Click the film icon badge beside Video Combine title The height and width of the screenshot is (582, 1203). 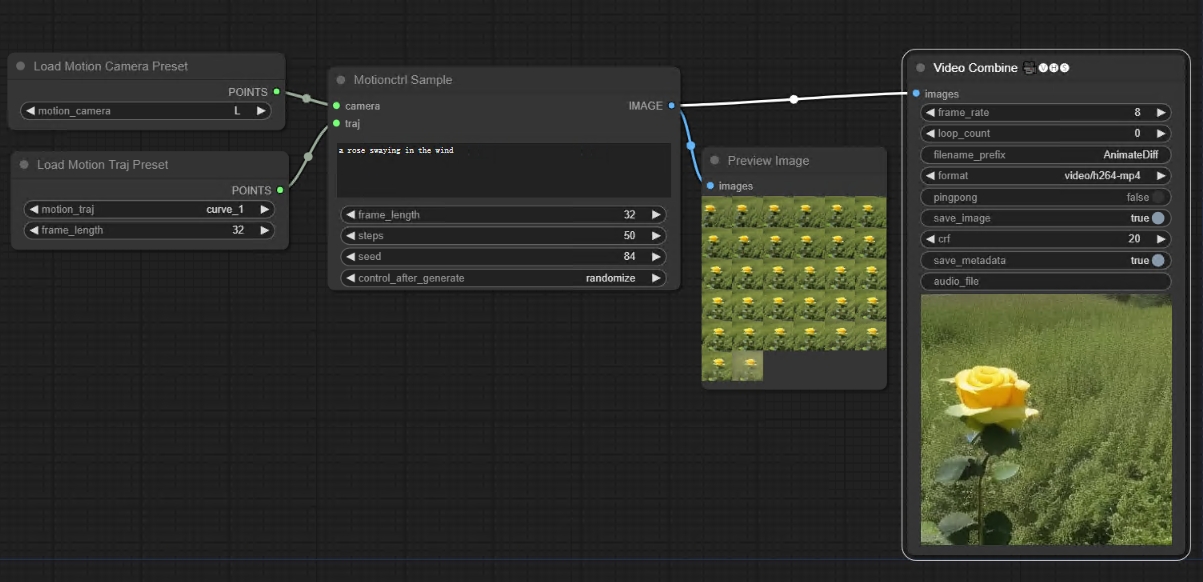1028,68
